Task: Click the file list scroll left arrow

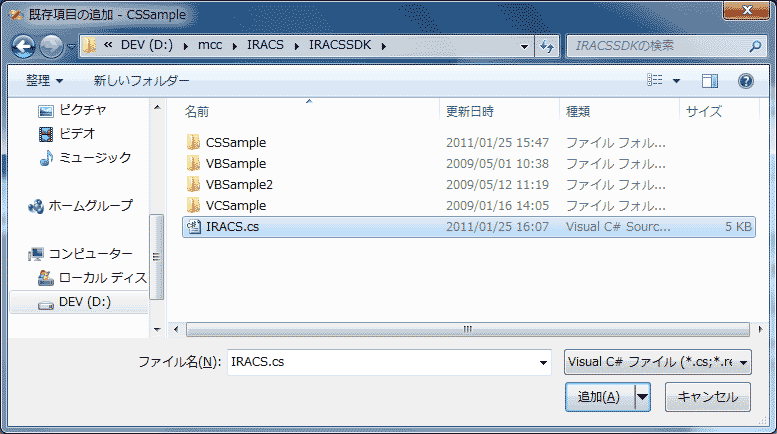Action: tap(176, 329)
